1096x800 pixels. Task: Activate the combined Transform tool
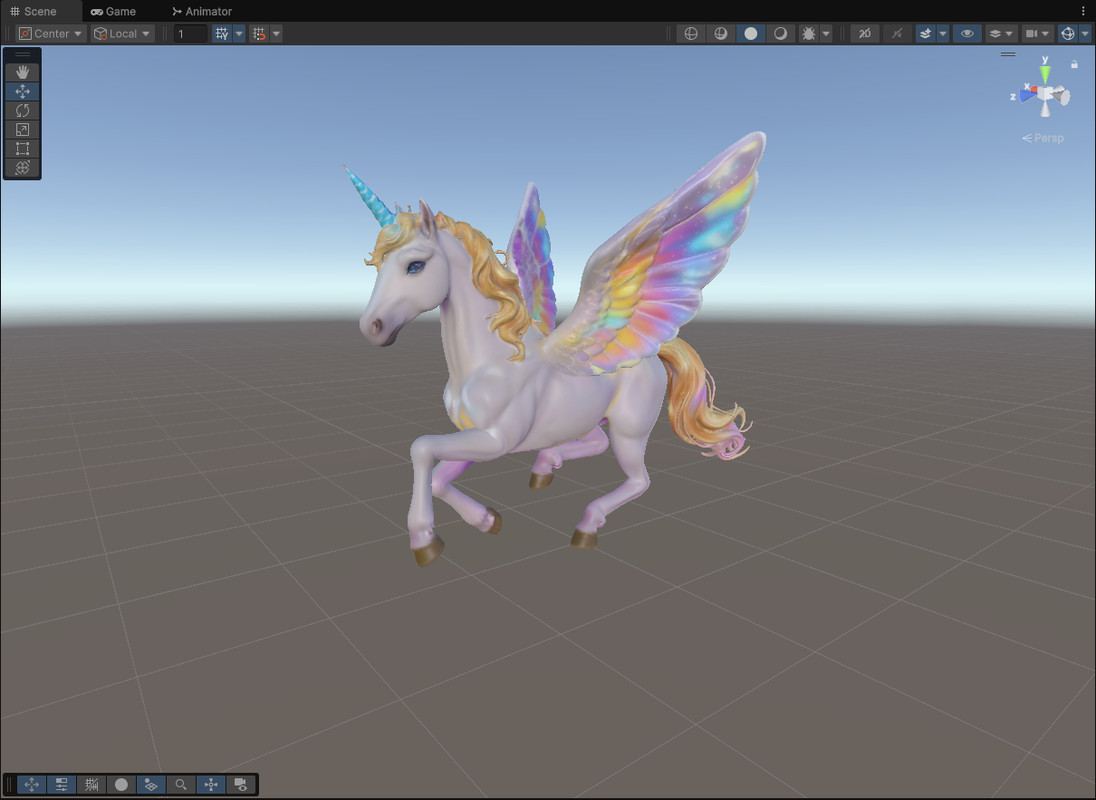21,168
